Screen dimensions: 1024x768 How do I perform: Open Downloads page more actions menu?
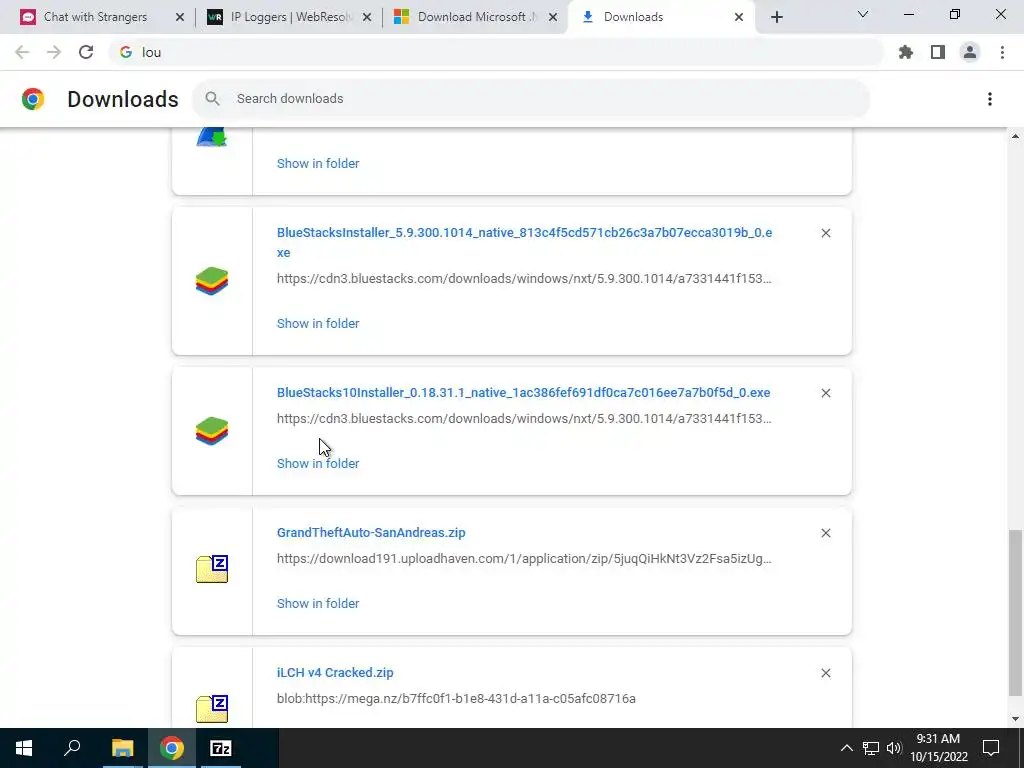[989, 99]
